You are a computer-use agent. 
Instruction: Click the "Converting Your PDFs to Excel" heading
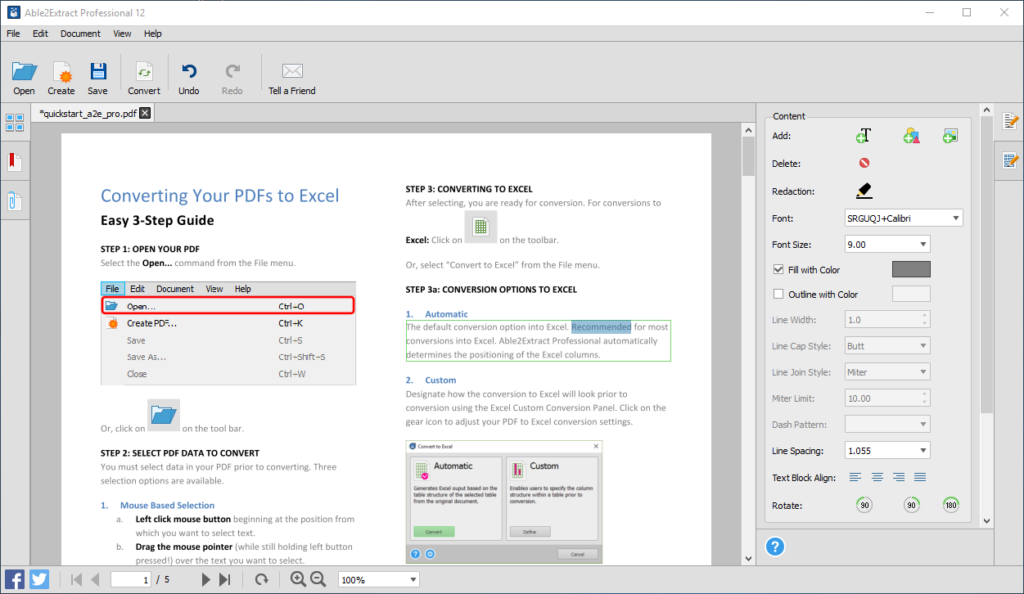coord(219,196)
